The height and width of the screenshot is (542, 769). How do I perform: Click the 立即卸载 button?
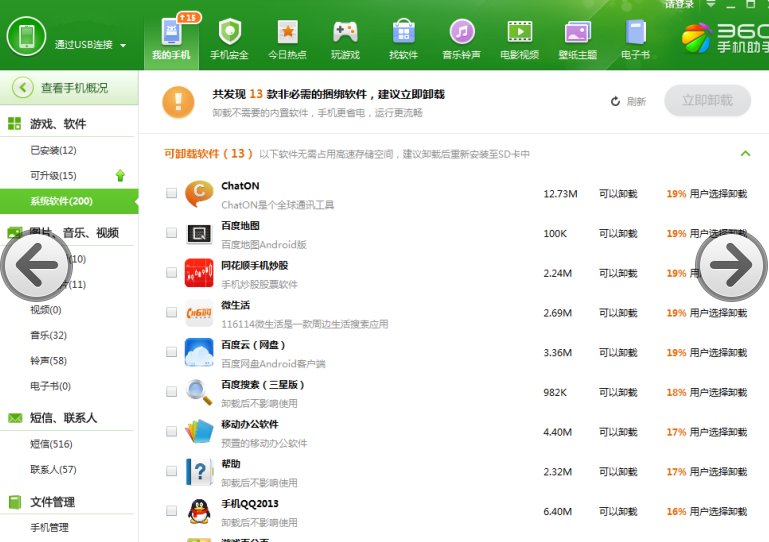pos(707,101)
